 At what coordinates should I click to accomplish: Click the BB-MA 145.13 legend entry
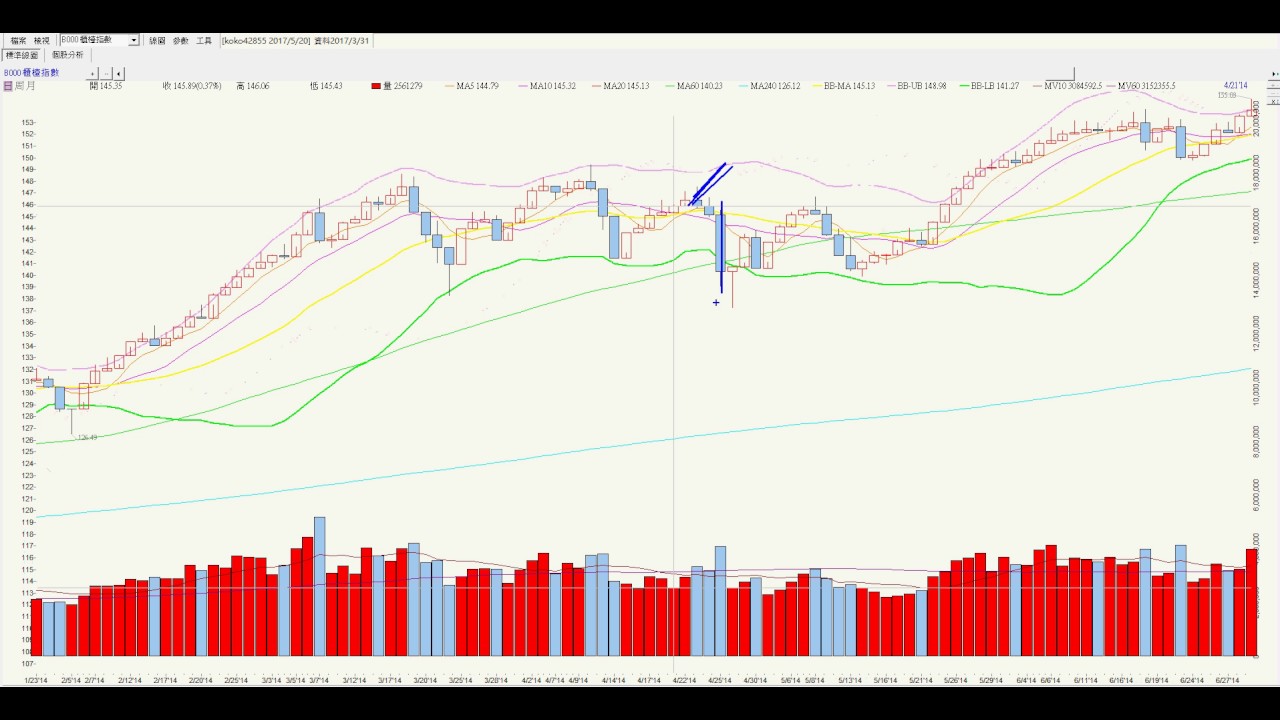tap(843, 86)
